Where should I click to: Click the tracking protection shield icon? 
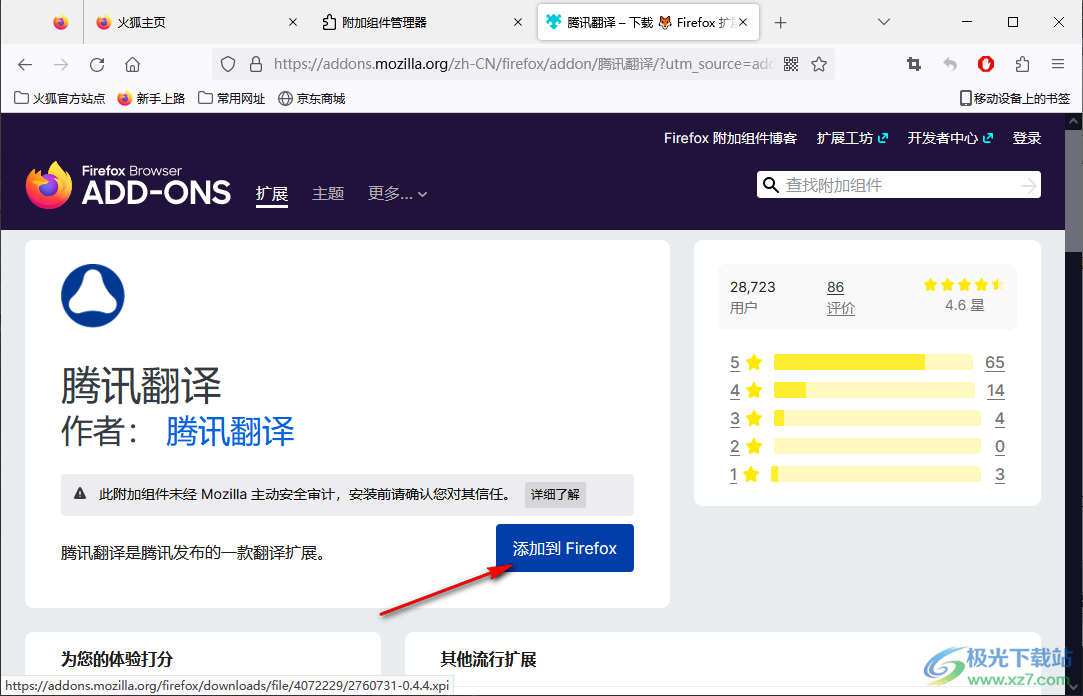tap(228, 64)
